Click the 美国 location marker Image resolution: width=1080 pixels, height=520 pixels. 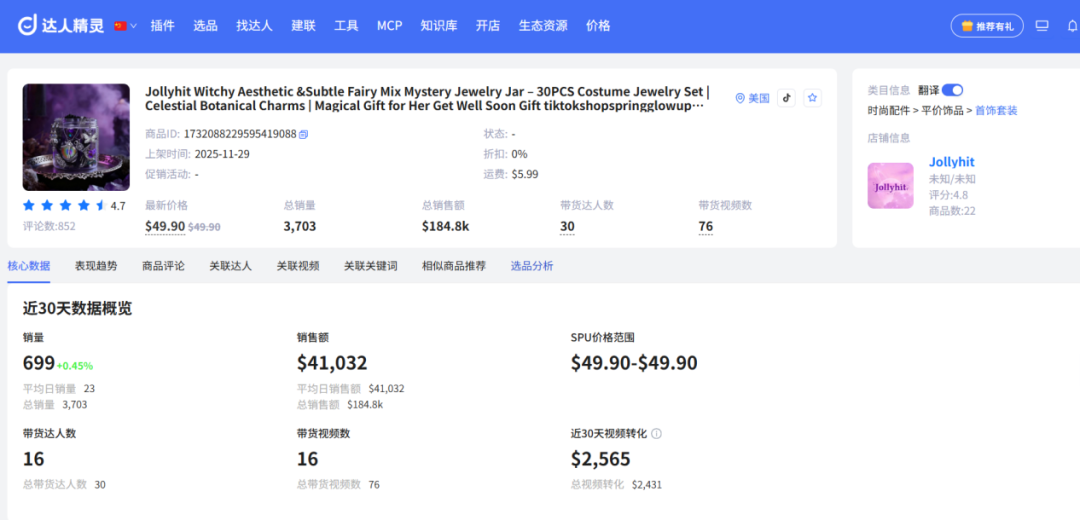[752, 98]
